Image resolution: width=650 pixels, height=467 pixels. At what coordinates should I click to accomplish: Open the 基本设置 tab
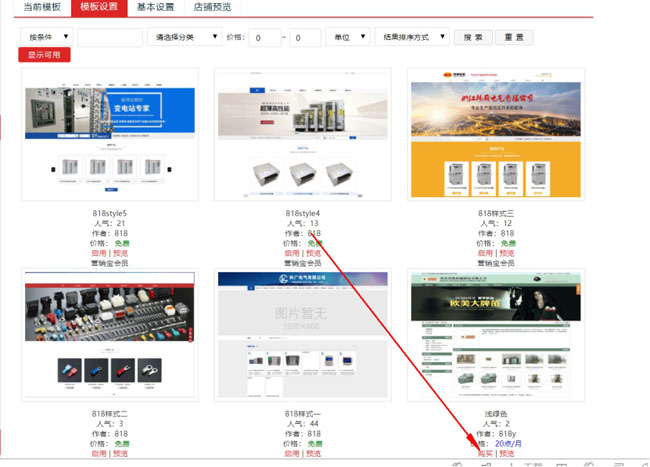(x=155, y=7)
